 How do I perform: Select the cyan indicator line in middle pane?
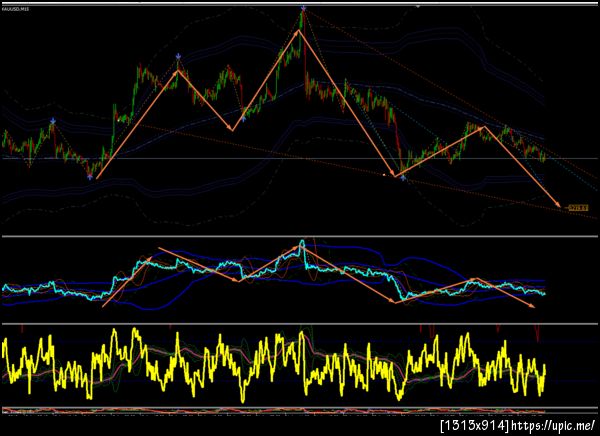(x=274, y=270)
